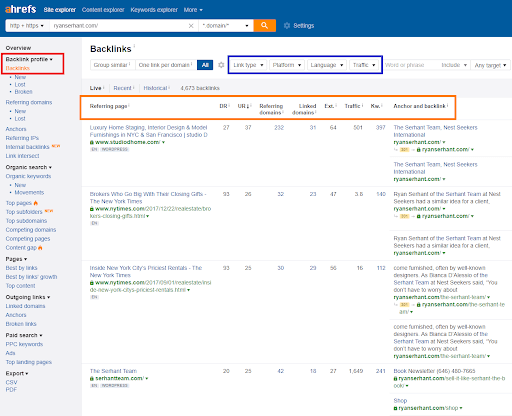Sort by the UR column header

click(x=244, y=106)
